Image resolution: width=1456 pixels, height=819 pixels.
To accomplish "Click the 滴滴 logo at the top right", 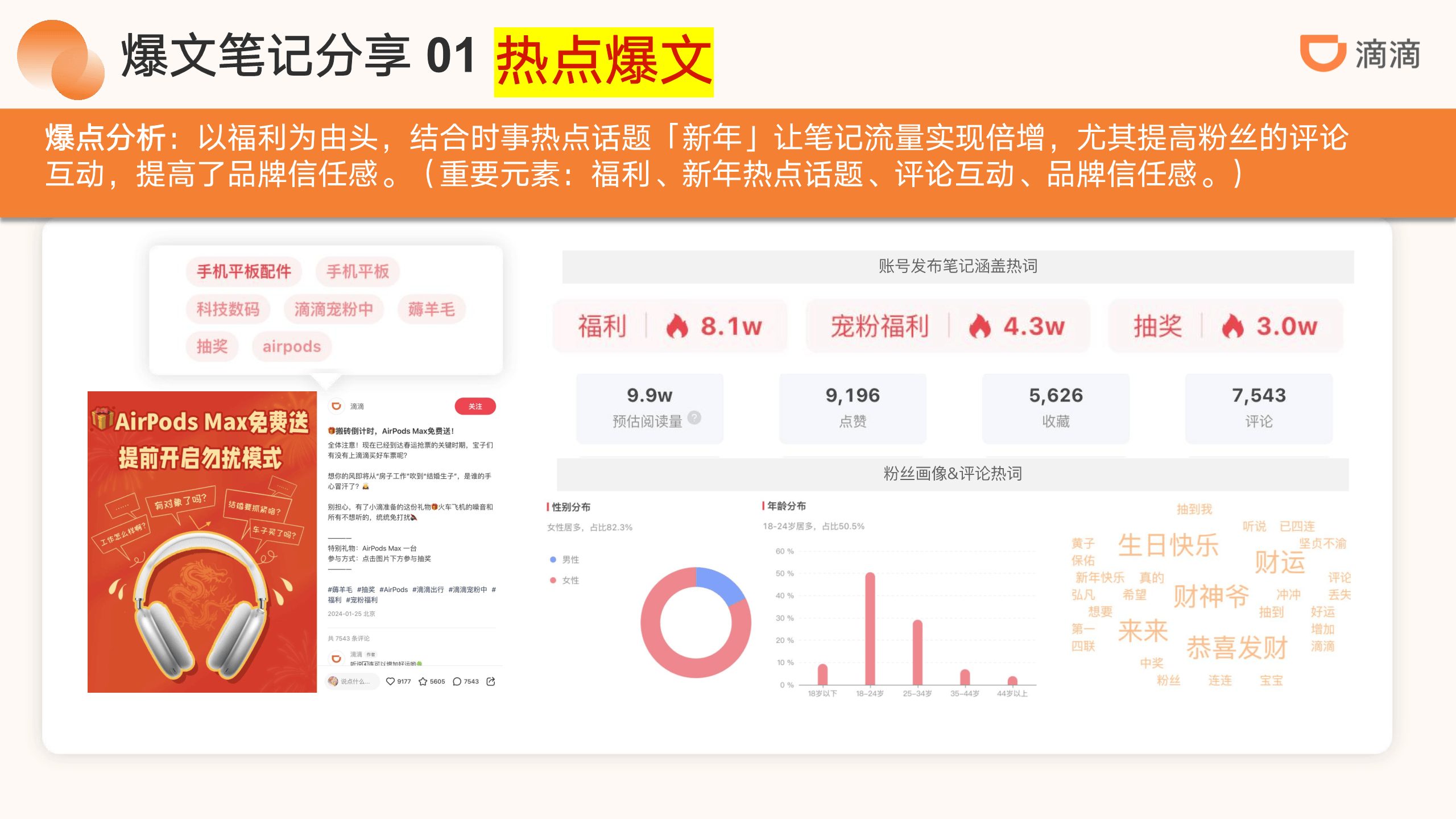I will tap(1360, 54).
